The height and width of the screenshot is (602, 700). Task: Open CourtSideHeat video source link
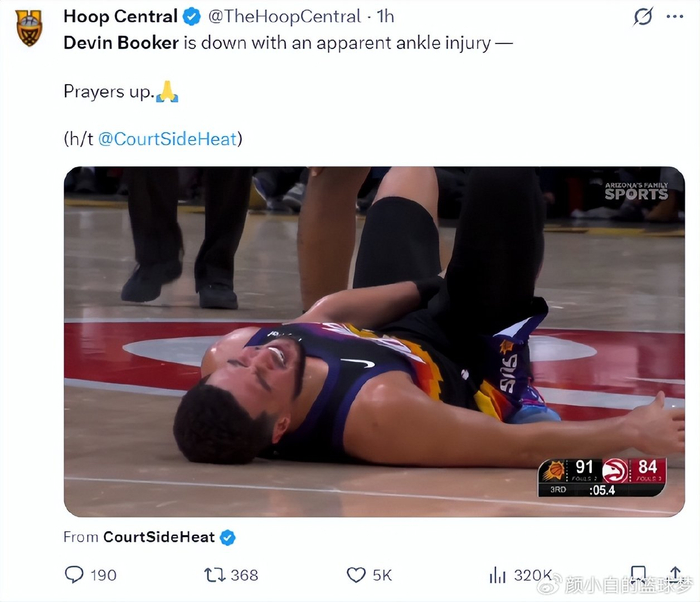[x=159, y=537]
